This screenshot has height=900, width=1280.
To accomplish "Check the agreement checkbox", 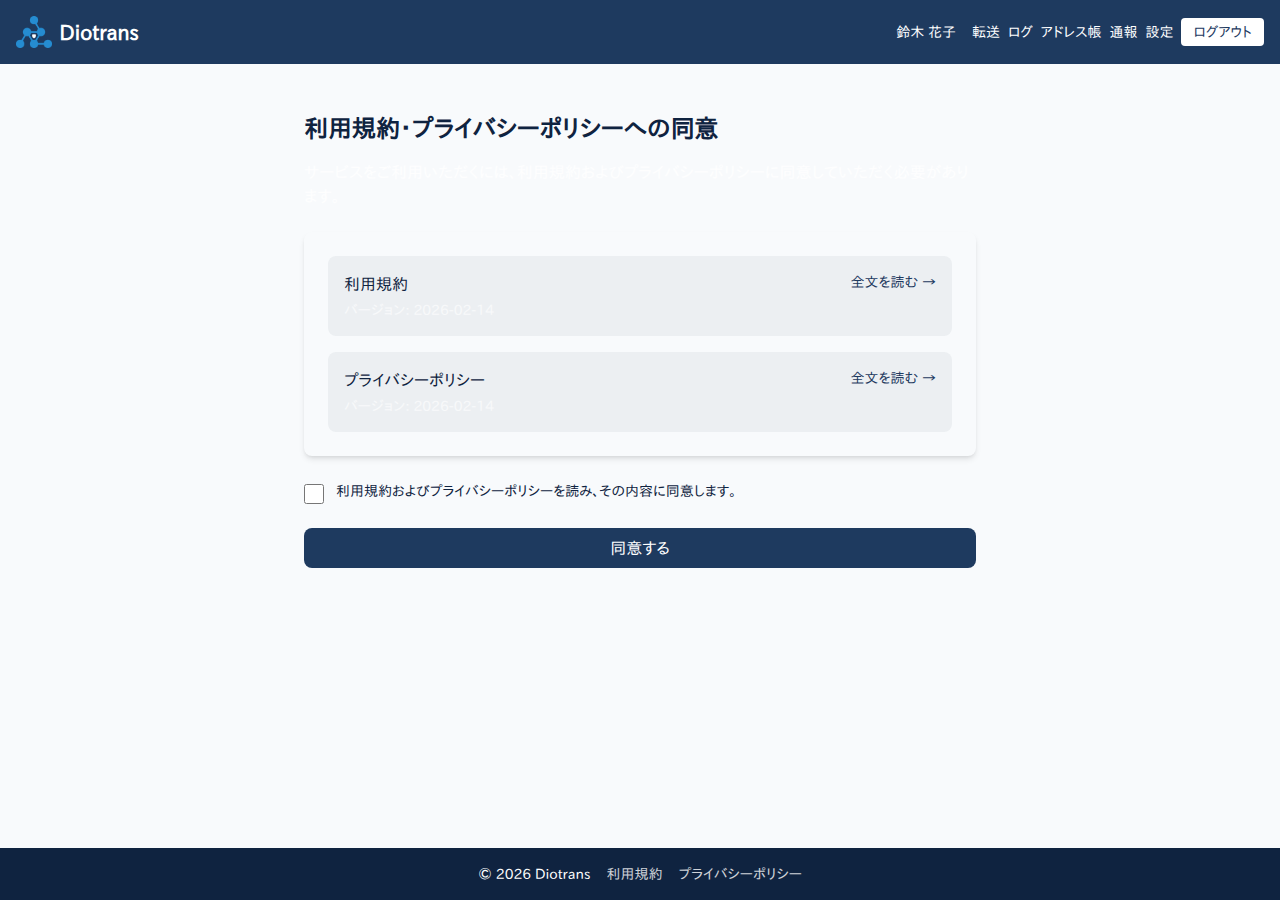I will click(x=314, y=494).
